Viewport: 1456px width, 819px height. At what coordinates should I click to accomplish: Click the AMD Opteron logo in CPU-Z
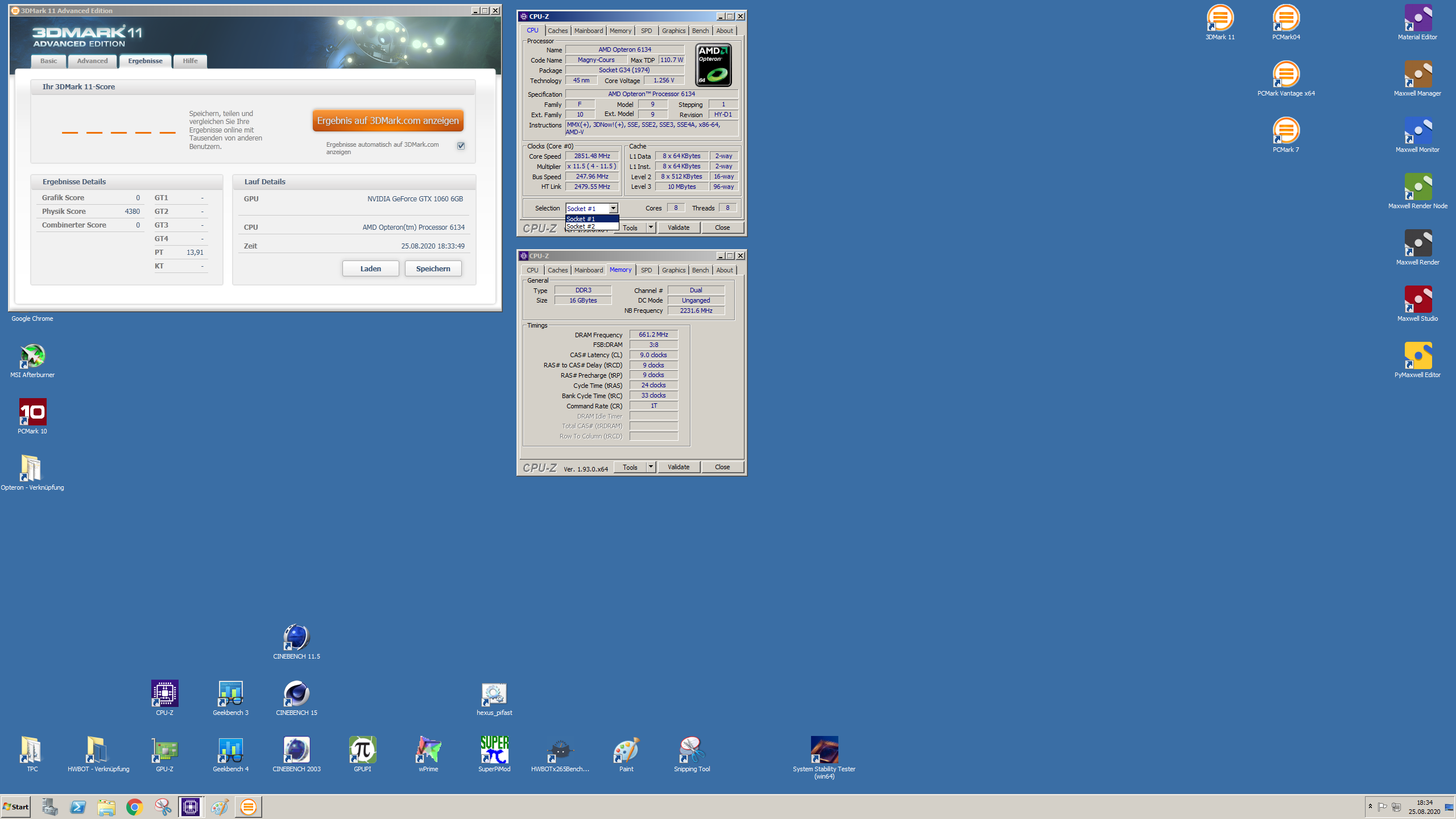click(714, 65)
